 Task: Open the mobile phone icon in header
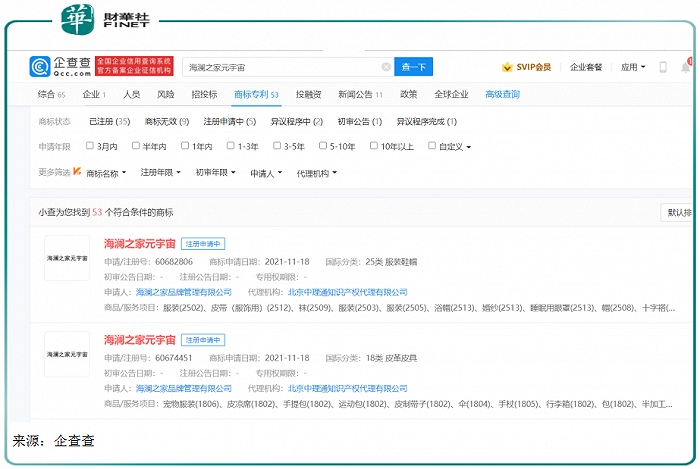(x=662, y=67)
